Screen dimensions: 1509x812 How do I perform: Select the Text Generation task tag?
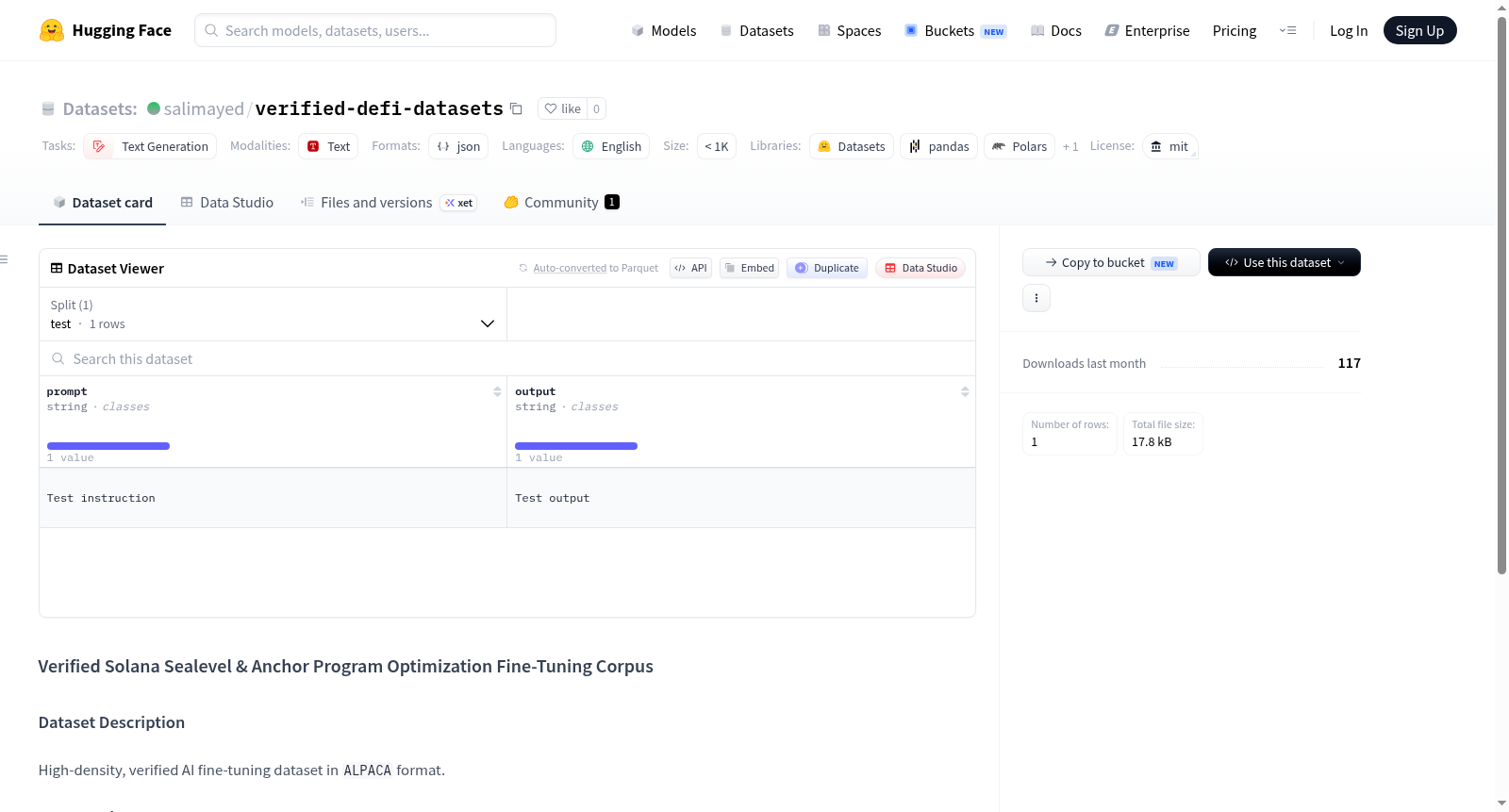tap(150, 146)
